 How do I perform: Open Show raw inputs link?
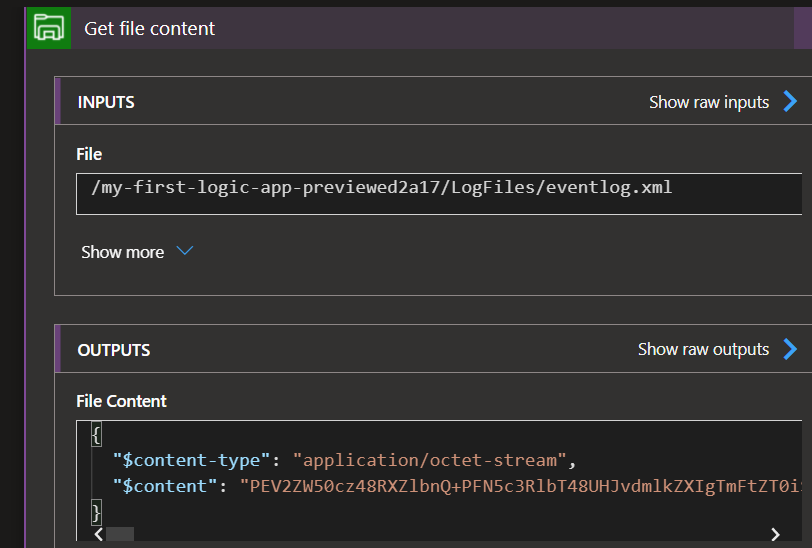pyautogui.click(x=708, y=102)
